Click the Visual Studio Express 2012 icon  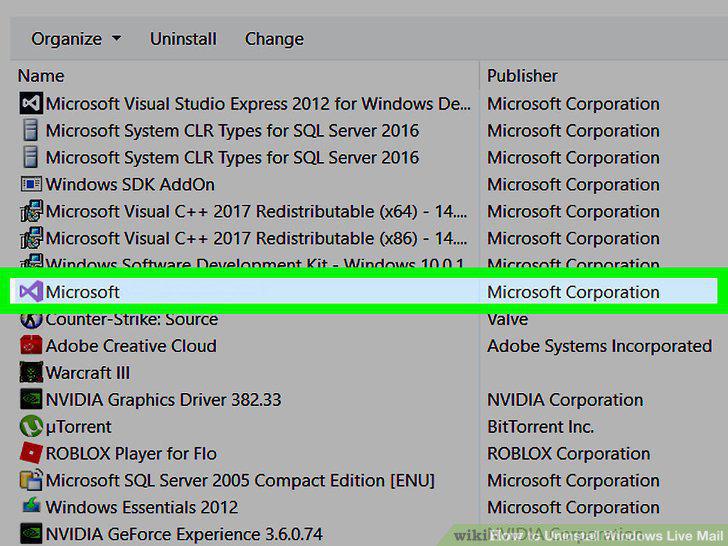coord(31,104)
